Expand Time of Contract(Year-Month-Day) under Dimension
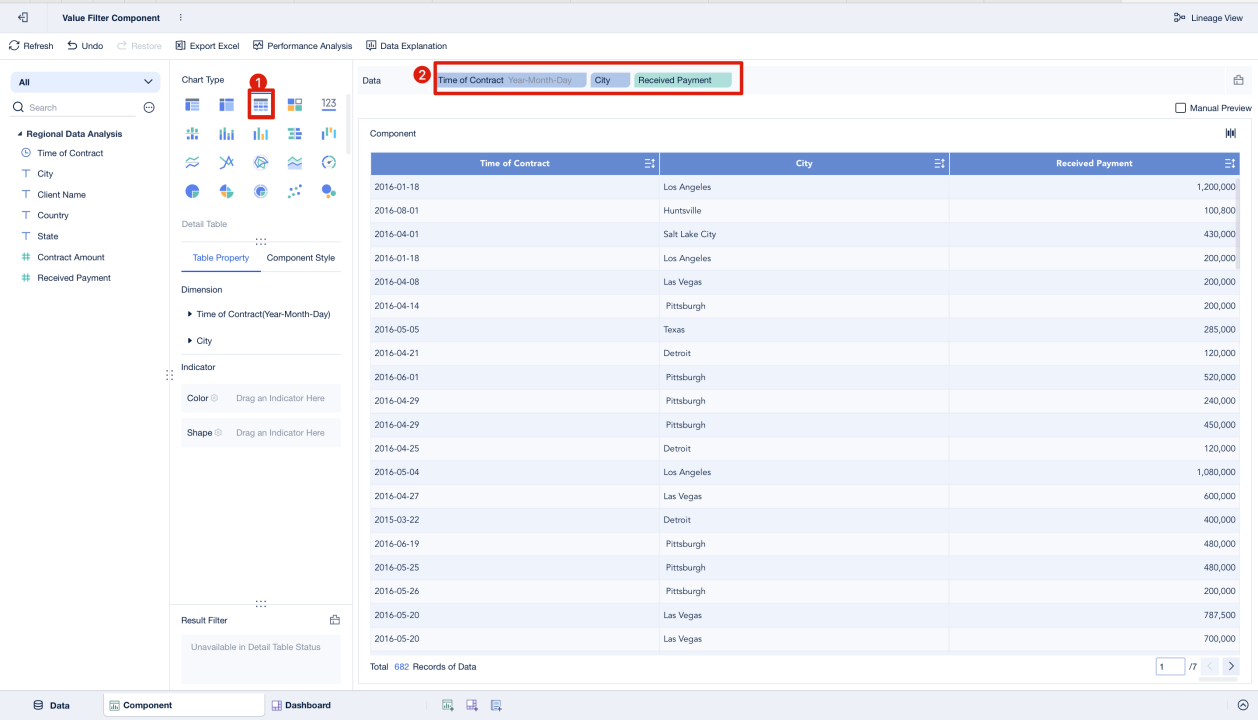 click(189, 314)
